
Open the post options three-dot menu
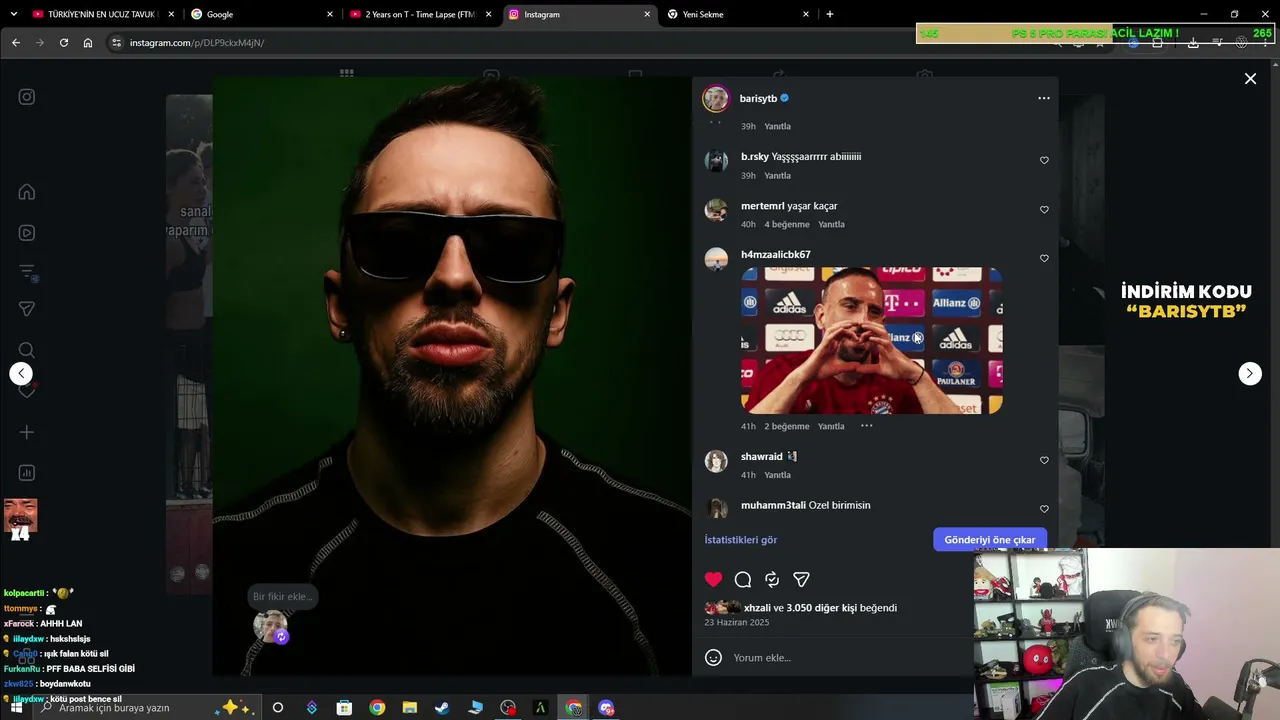(x=1044, y=98)
